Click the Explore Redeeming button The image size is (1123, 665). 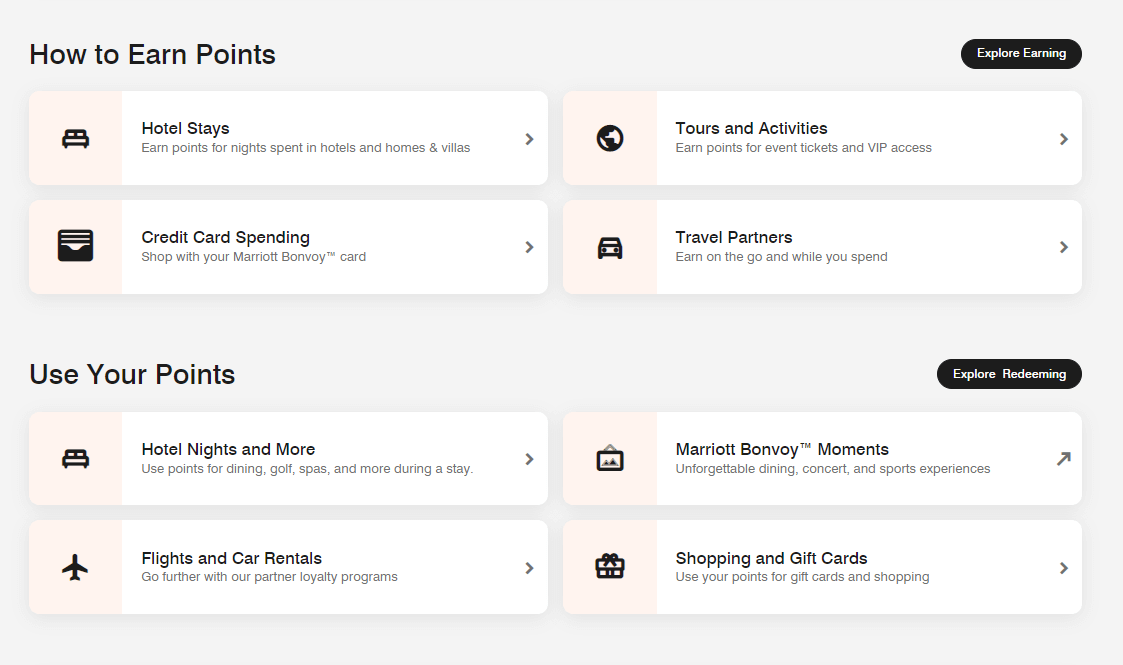point(1009,374)
